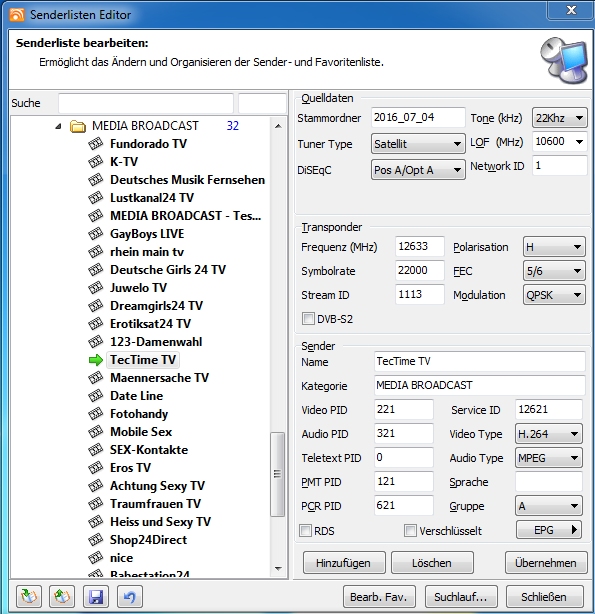Click film icon beside nice channel
This screenshot has width=595, height=614.
click(95, 558)
